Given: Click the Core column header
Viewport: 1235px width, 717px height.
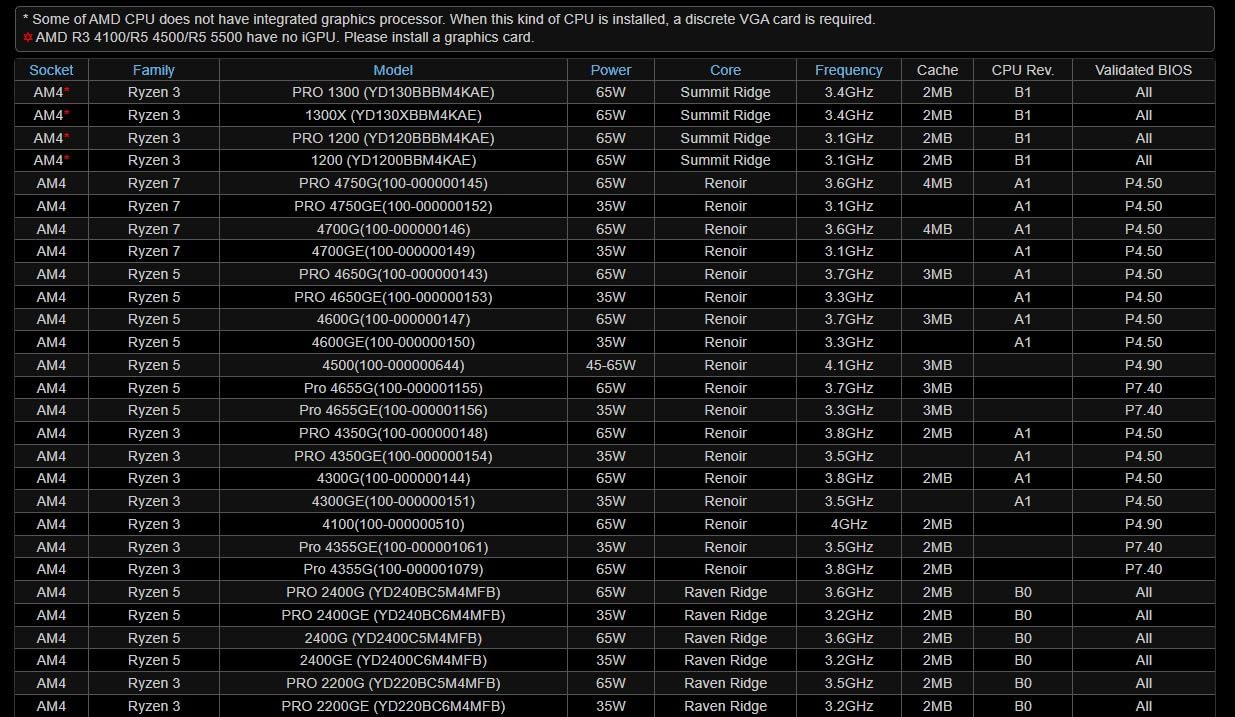Looking at the screenshot, I should coord(725,70).
